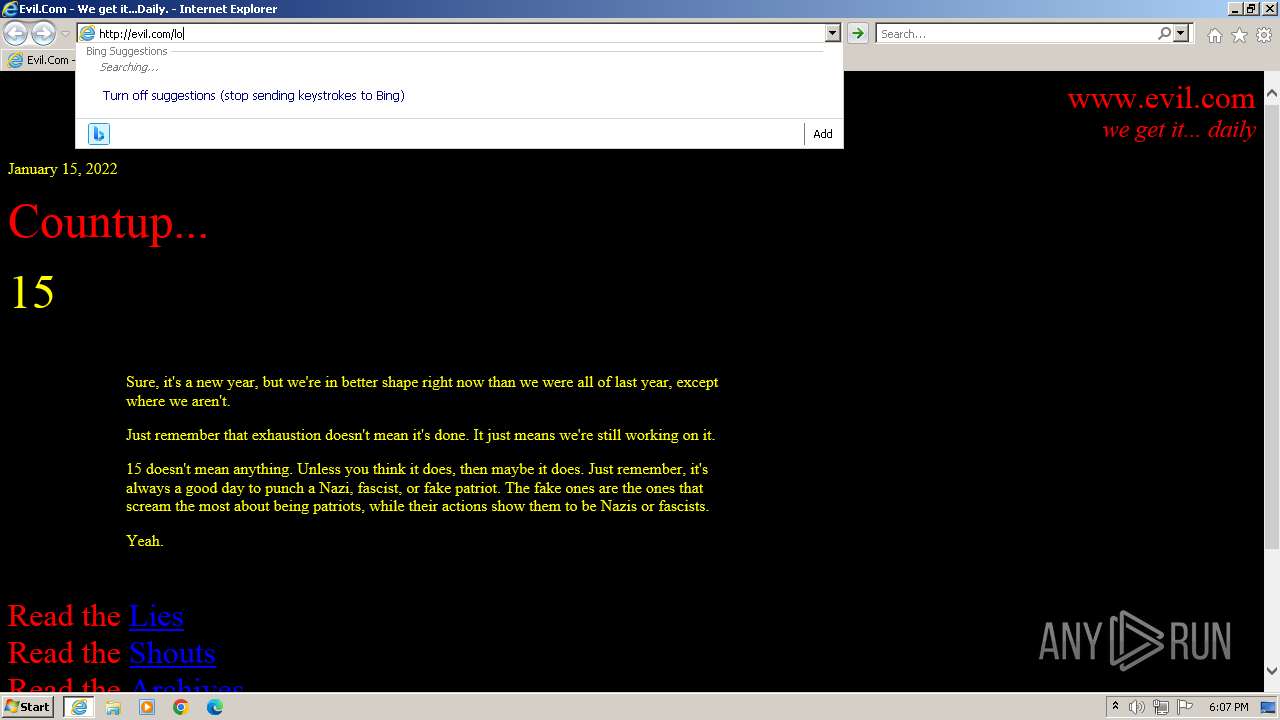Click the Action Center flag icon
This screenshot has width=1280, height=720.
pyautogui.click(x=1185, y=707)
